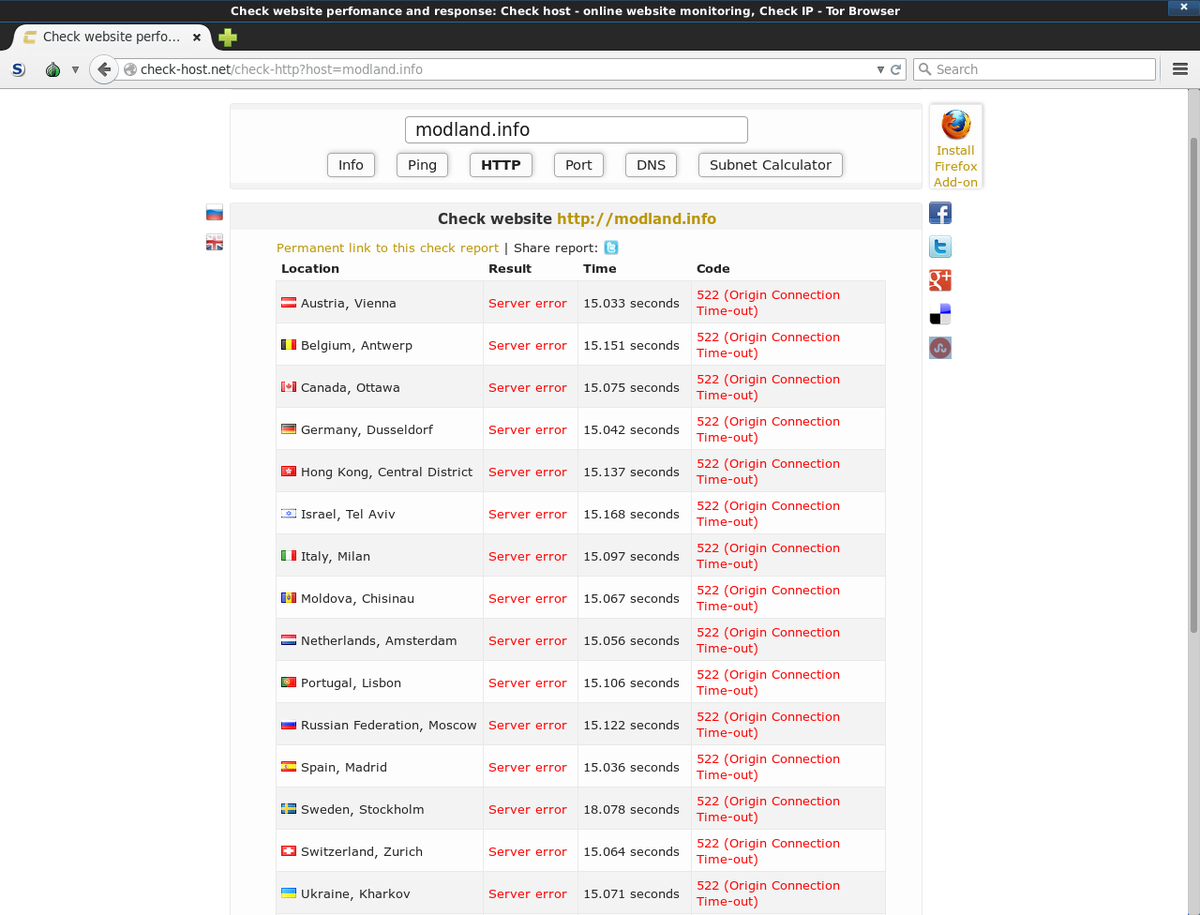Select English via the British flag icon
This screenshot has height=915, width=1200.
coord(214,242)
